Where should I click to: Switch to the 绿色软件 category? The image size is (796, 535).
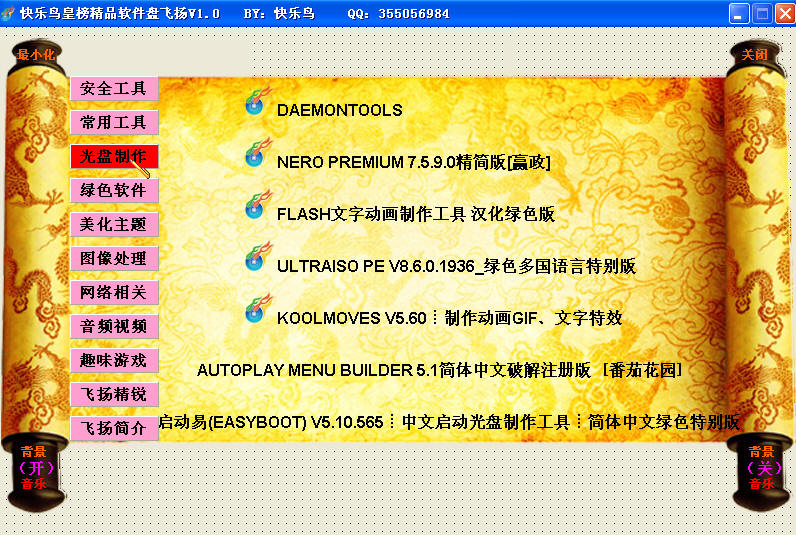(114, 190)
